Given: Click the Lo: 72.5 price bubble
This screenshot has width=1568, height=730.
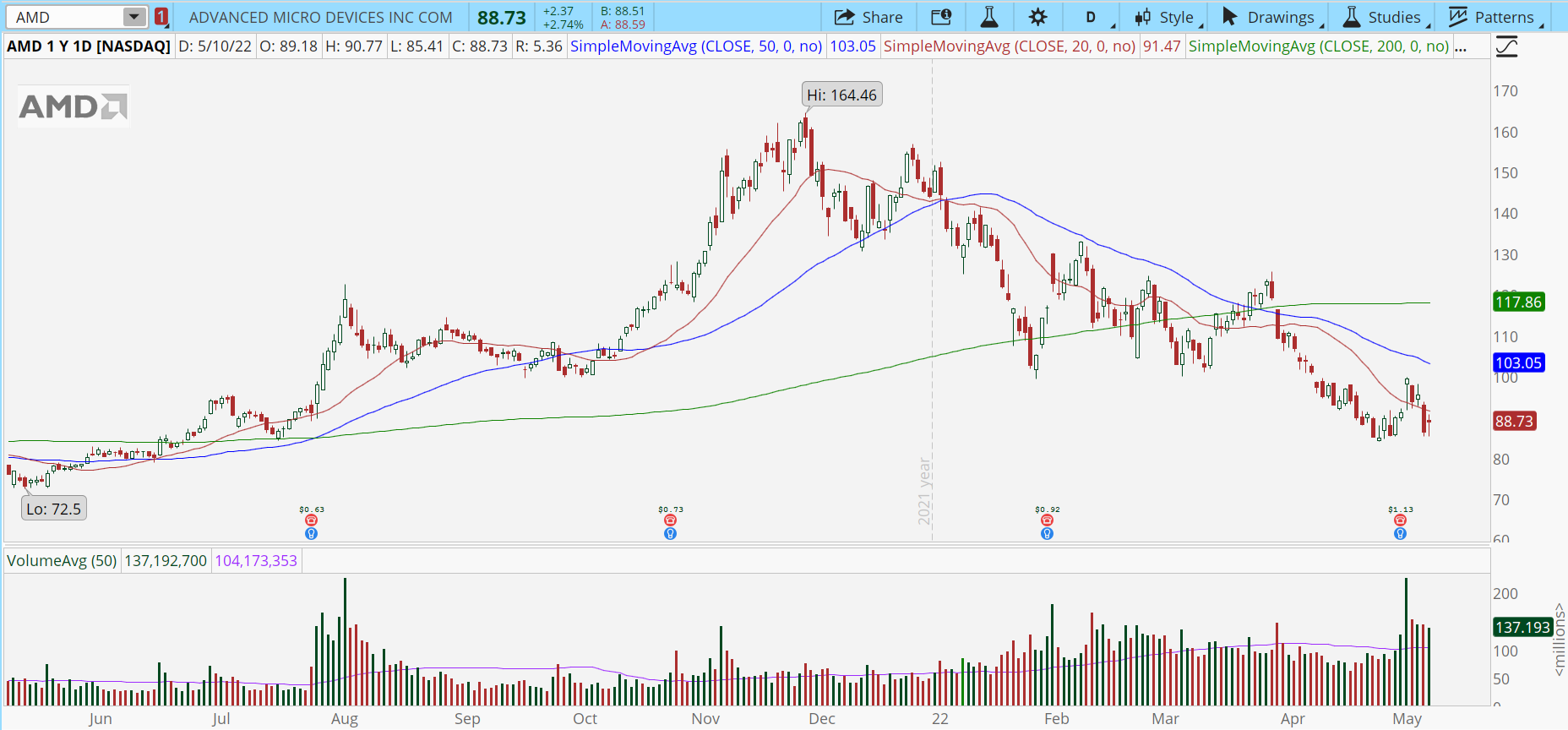Looking at the screenshot, I should click(54, 509).
